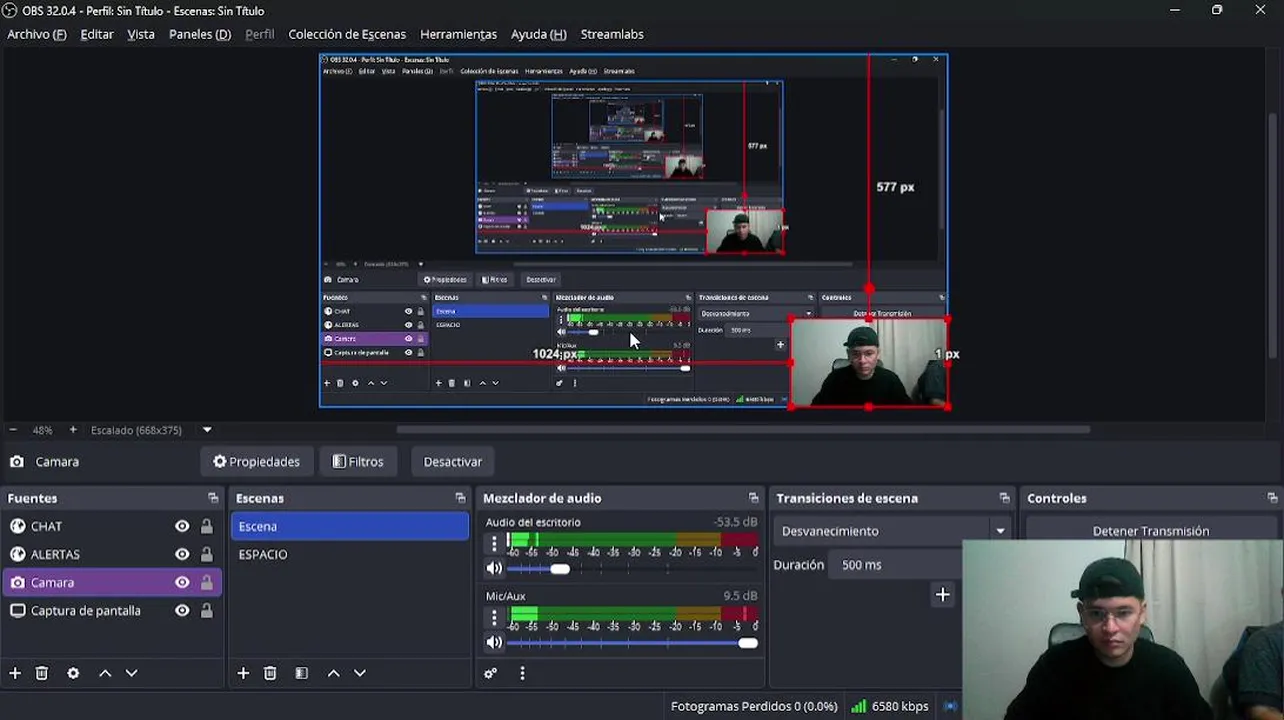Open the Paneles menu

pos(200,34)
